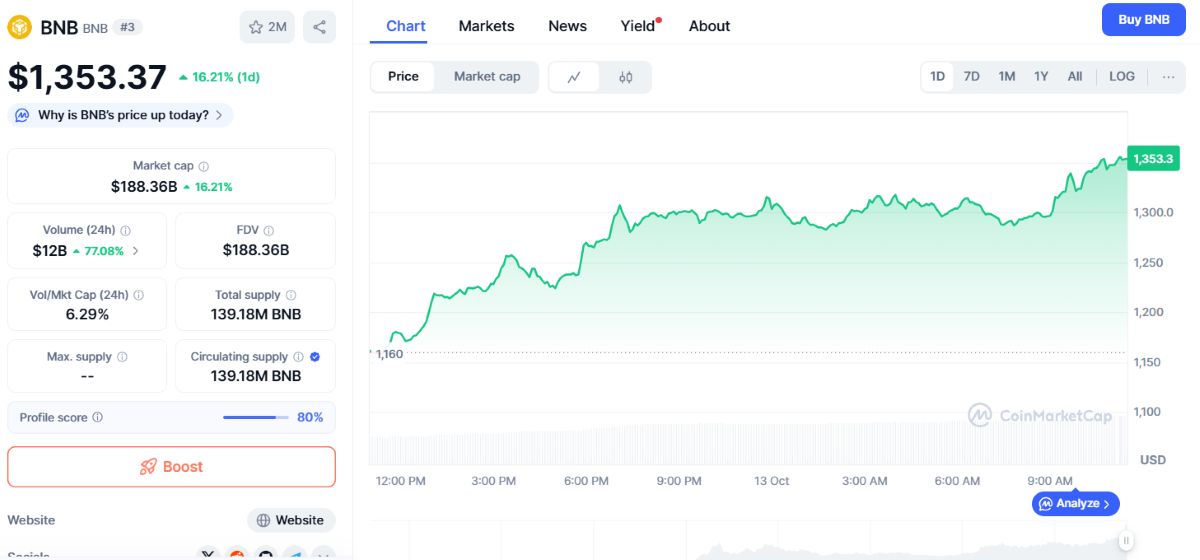Click the $188.36B market cap value
This screenshot has height=560, width=1200.
[x=144, y=186]
